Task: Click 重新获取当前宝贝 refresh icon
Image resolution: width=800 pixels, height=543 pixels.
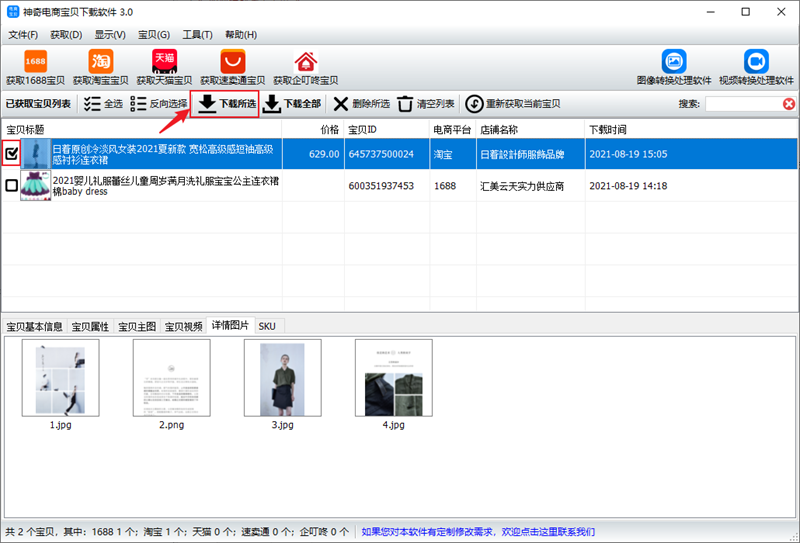Action: (474, 104)
